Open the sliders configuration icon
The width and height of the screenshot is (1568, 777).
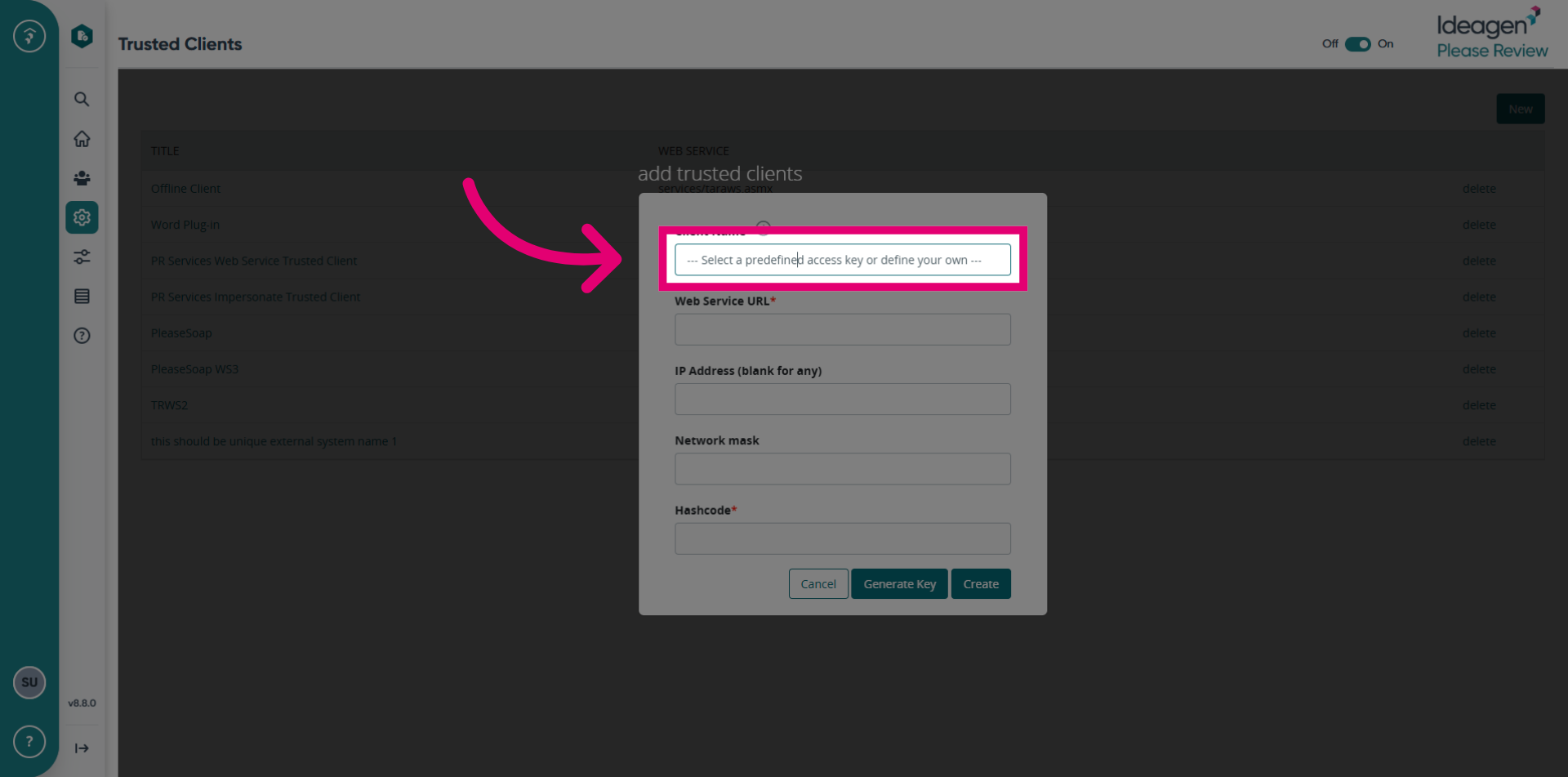82,257
